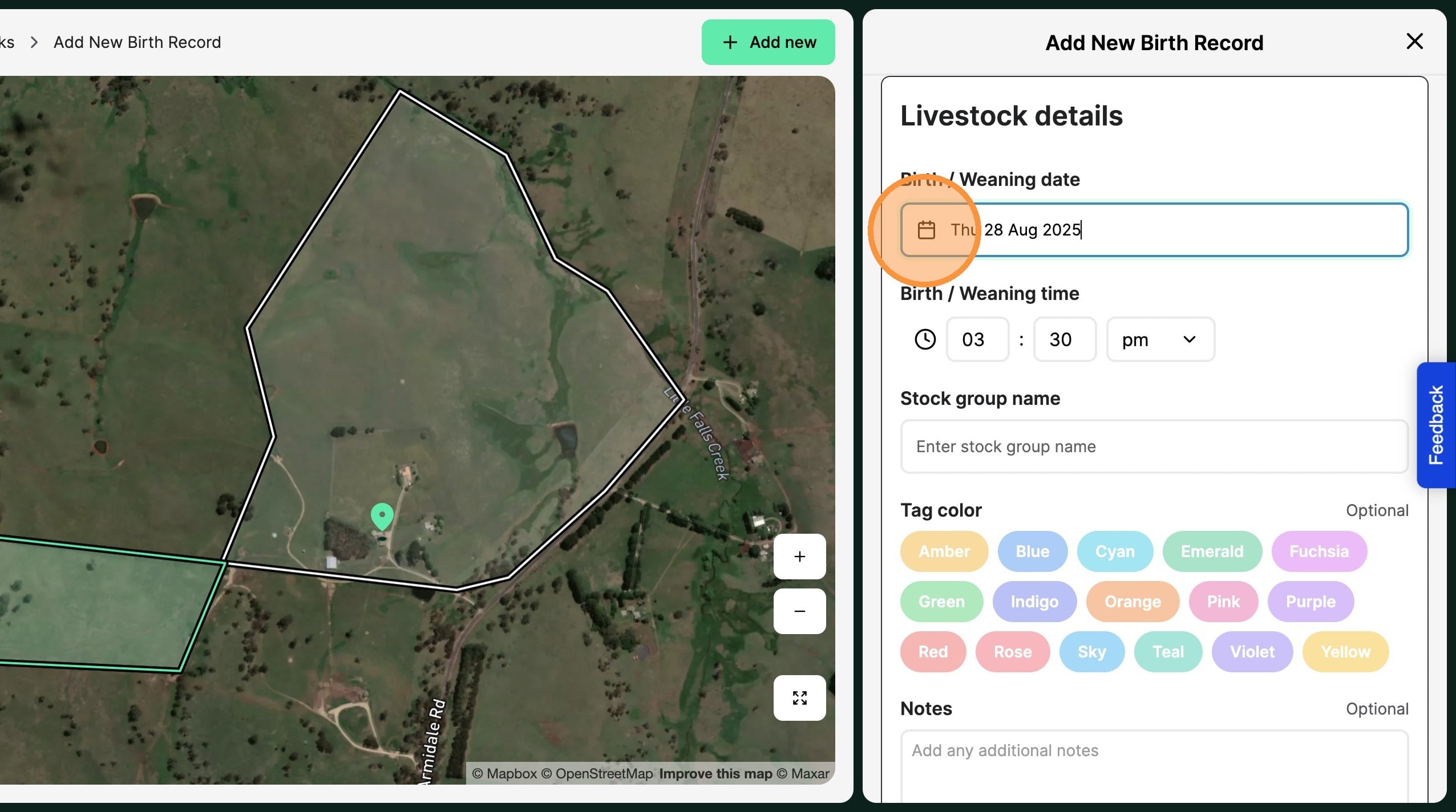Open the am/pm dropdown
Image resolution: width=1456 pixels, height=812 pixels.
(1160, 339)
